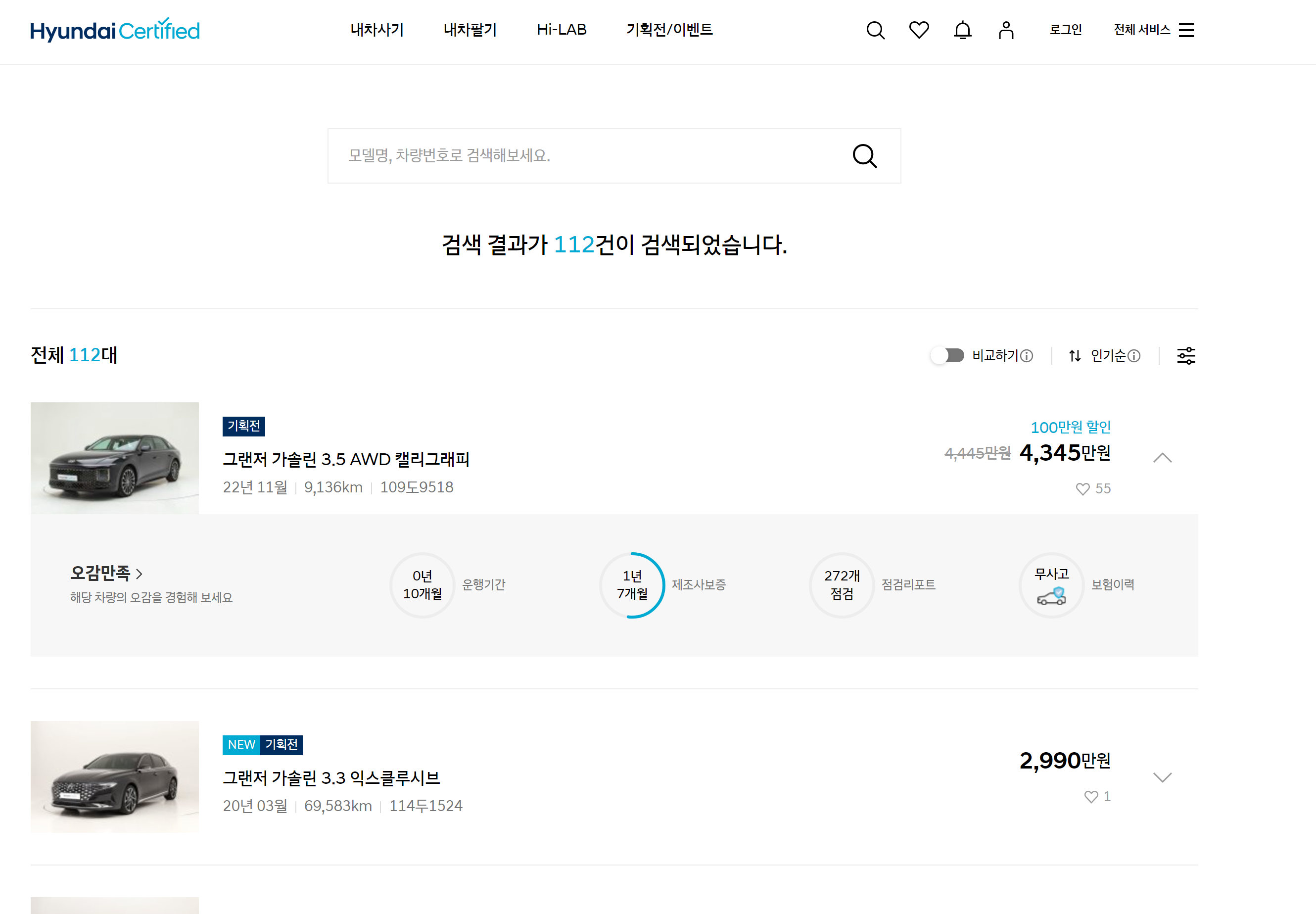Image resolution: width=1316 pixels, height=914 pixels.
Task: Click the 272개 점검 report circle
Action: click(x=842, y=585)
